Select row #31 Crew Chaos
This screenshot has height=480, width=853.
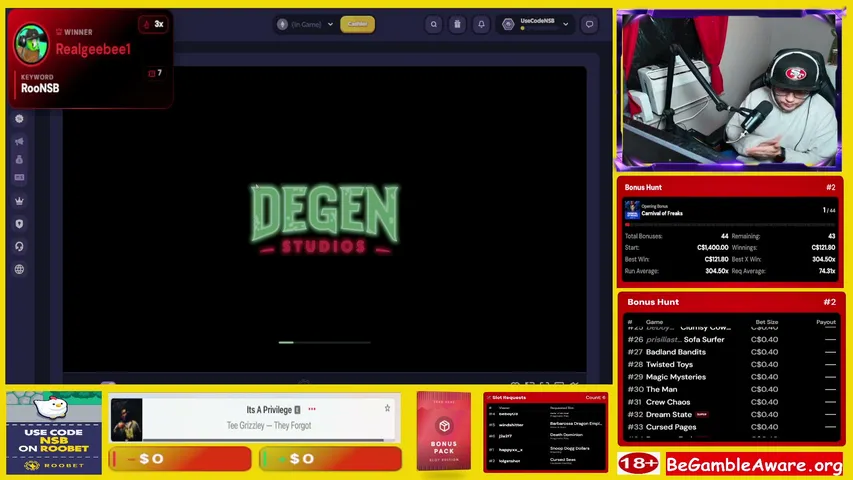click(x=731, y=402)
